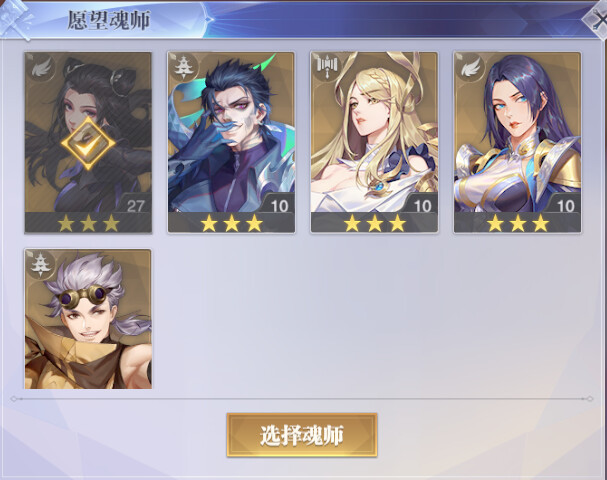Deselect the dimmed dark-haired woman card
Screen dimensions: 607x480
tap(88, 142)
